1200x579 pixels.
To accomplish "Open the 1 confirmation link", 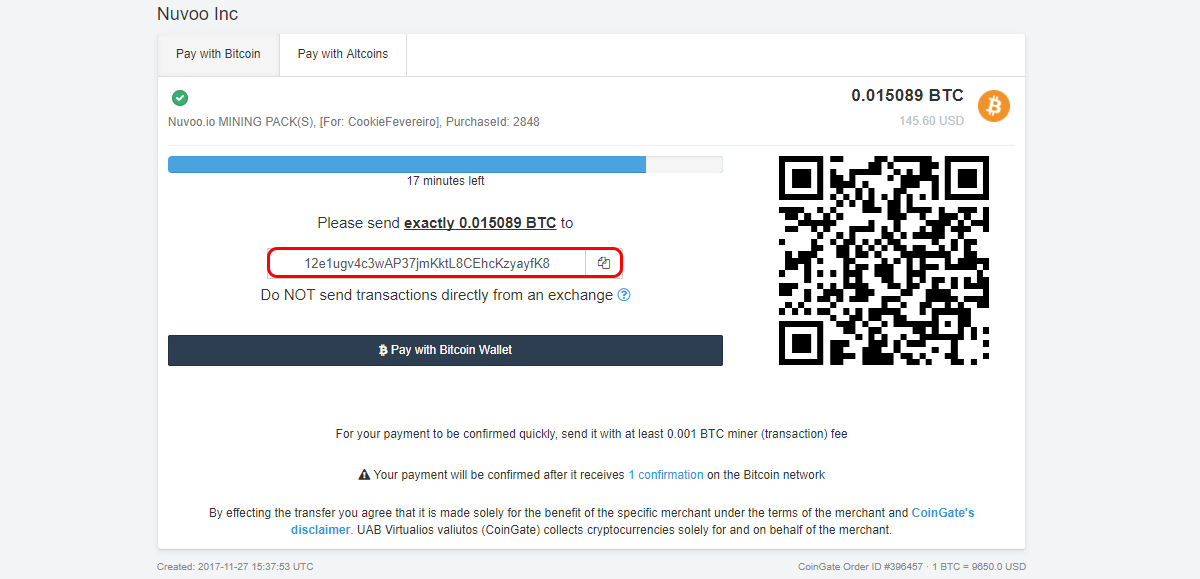I will [x=666, y=475].
